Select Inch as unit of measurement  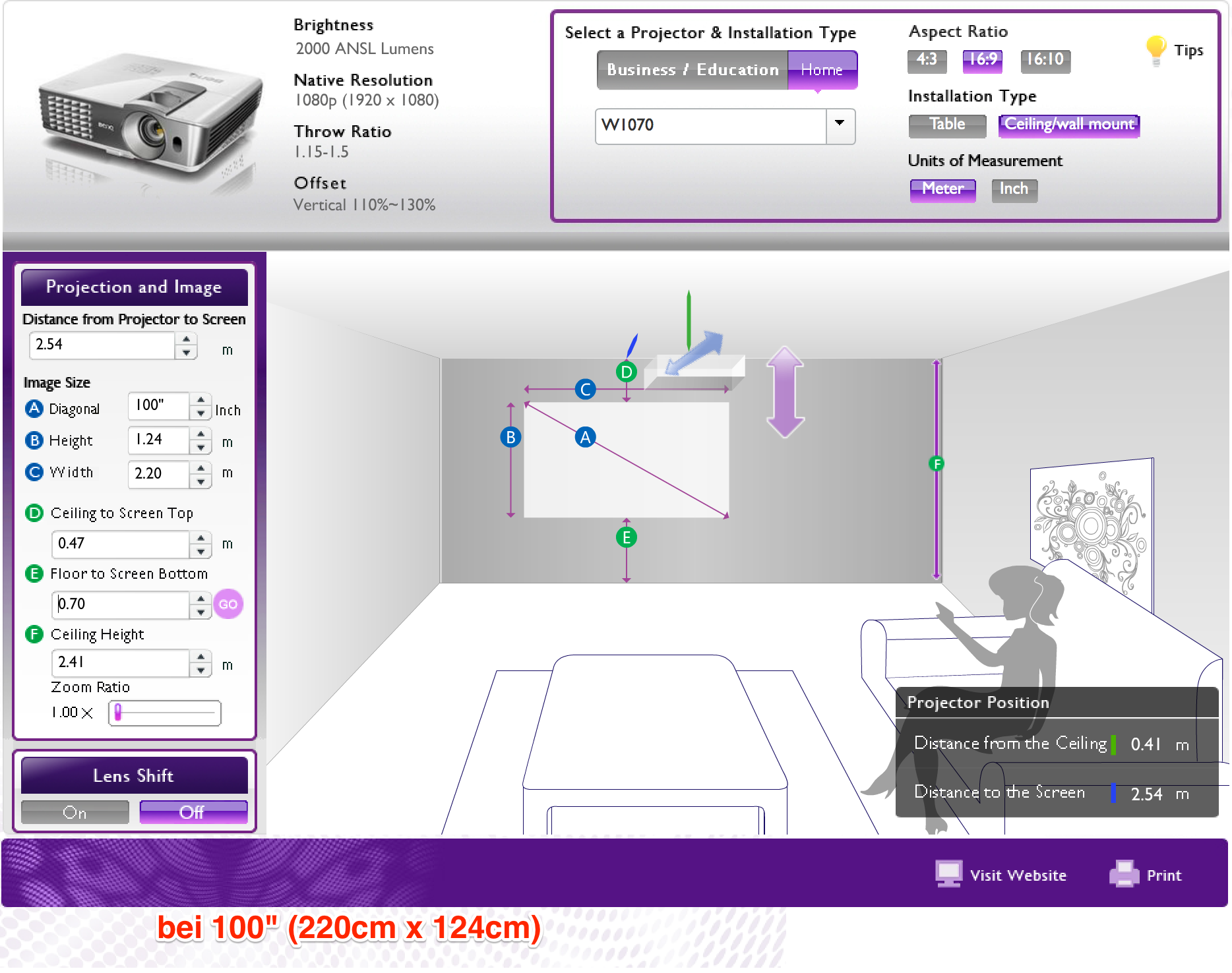[1014, 189]
